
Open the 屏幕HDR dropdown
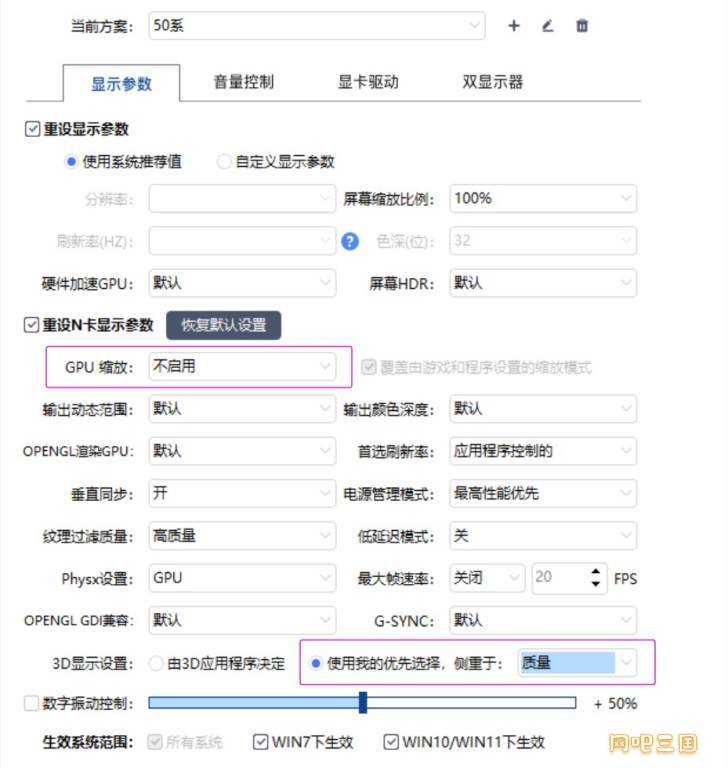(x=543, y=283)
